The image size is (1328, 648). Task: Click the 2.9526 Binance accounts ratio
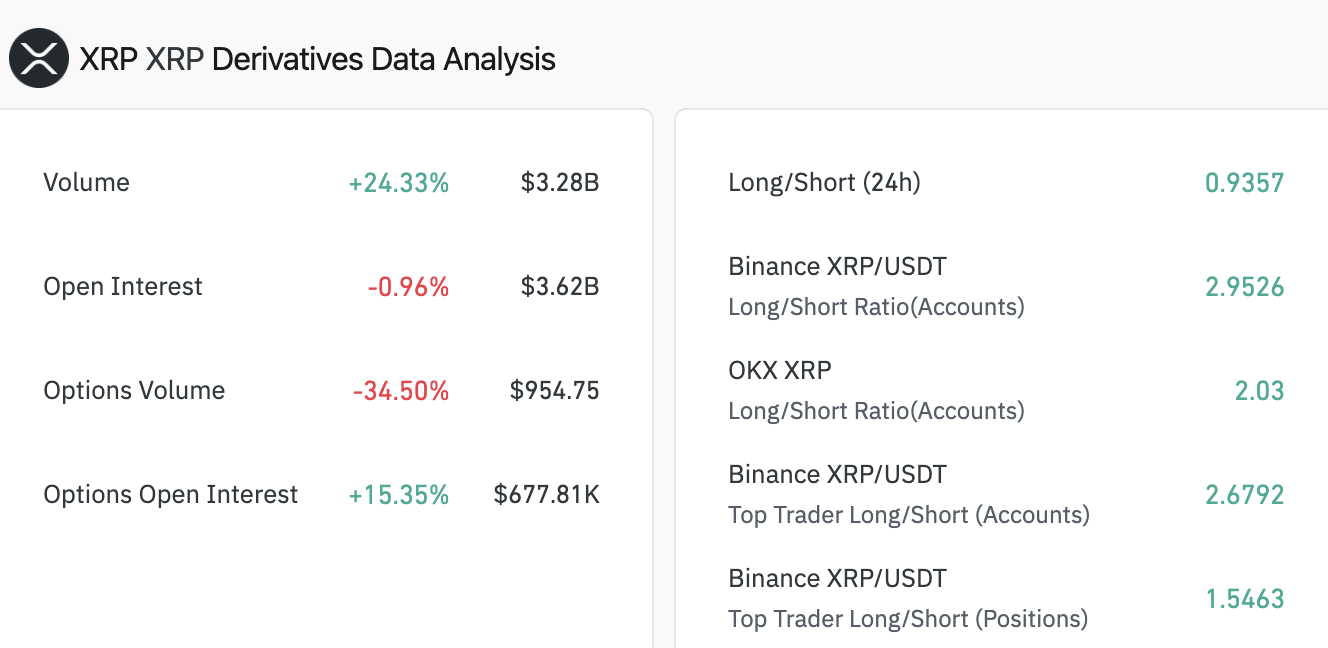(x=1244, y=287)
